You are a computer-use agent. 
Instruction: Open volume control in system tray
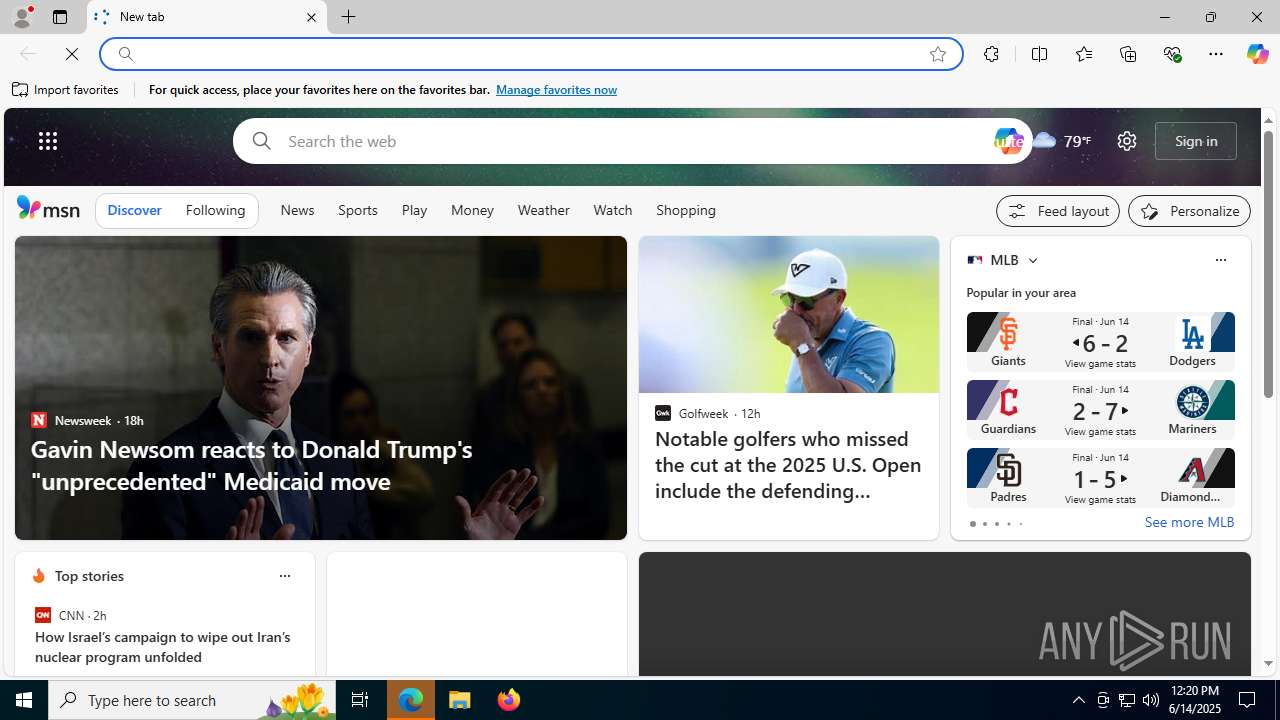point(1151,700)
